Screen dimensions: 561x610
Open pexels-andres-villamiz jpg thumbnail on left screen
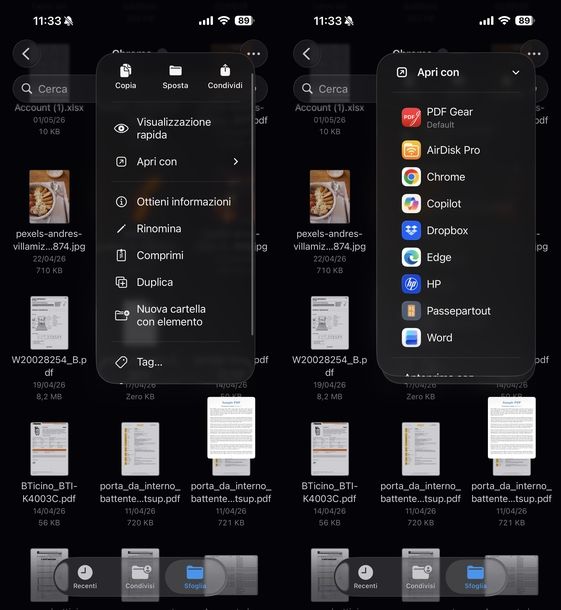(x=49, y=196)
